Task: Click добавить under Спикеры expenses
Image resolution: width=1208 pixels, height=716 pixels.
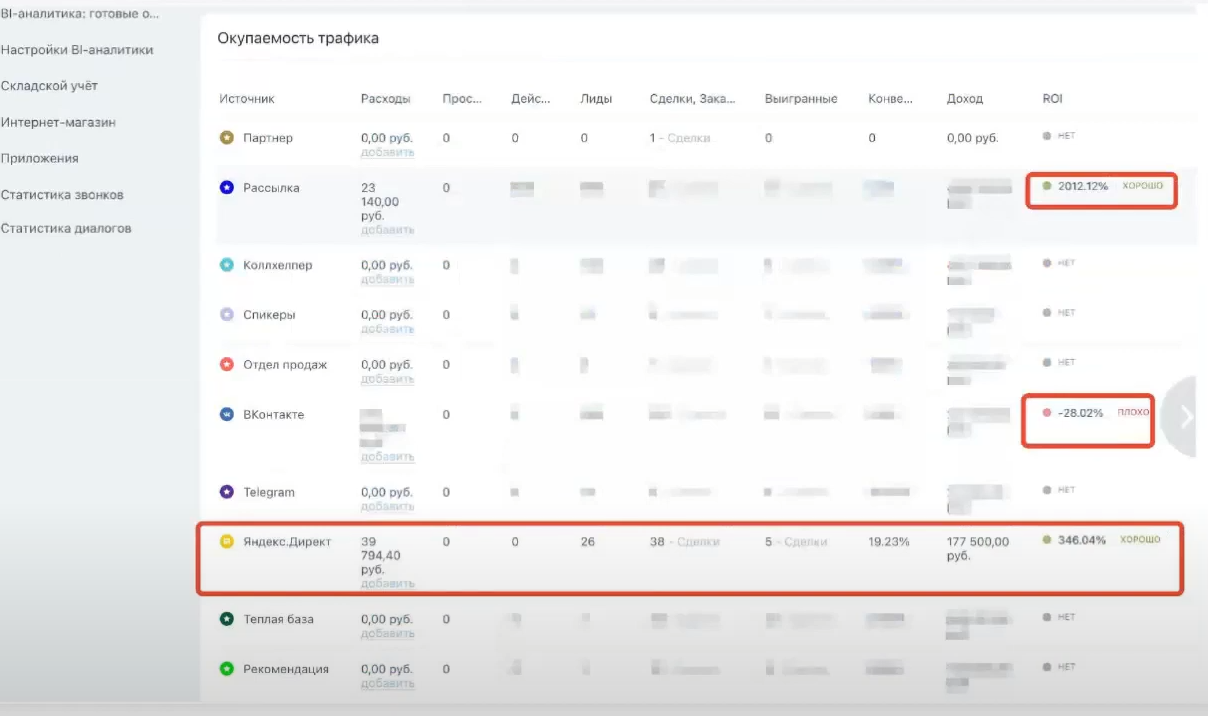Action: tap(387, 329)
